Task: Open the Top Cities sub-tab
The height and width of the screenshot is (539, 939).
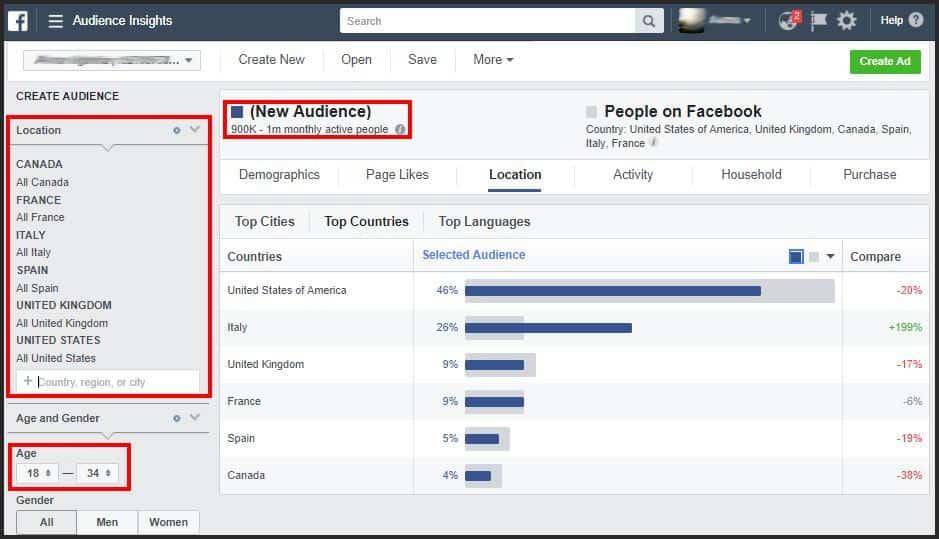Action: (265, 222)
